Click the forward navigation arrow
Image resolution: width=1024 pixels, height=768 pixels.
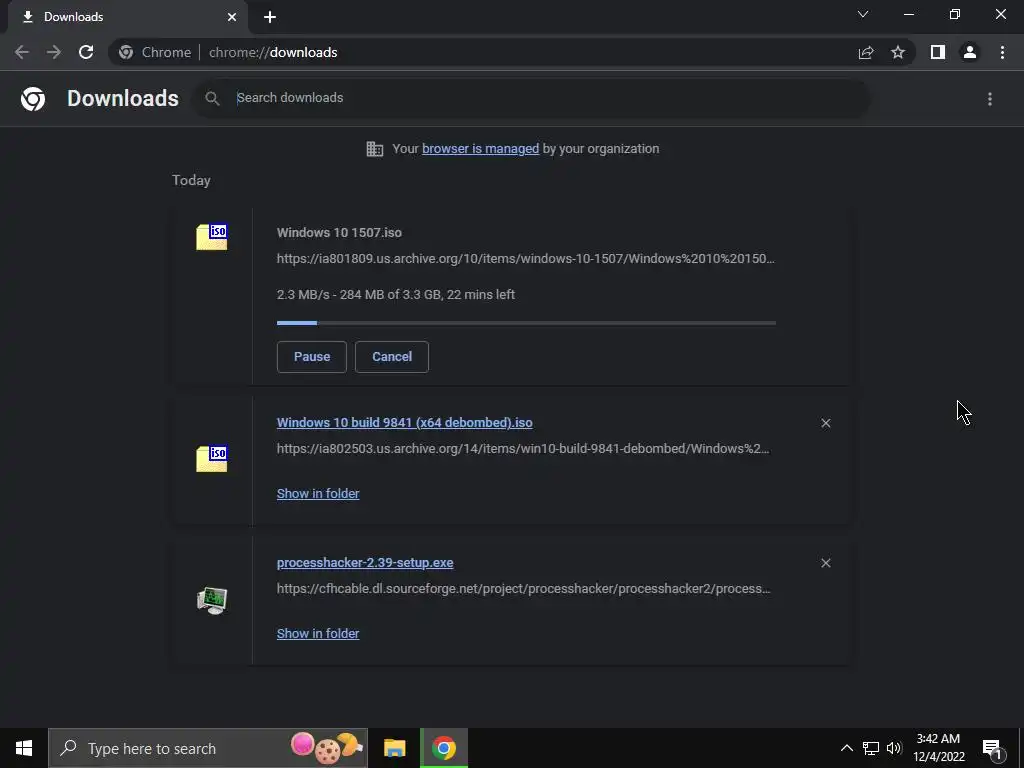(54, 52)
